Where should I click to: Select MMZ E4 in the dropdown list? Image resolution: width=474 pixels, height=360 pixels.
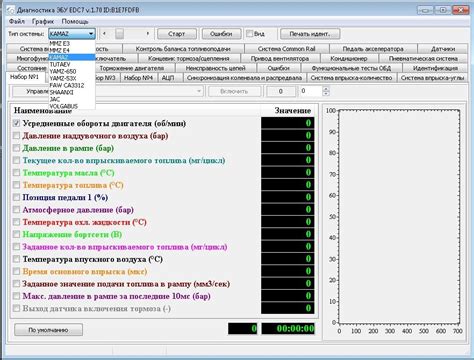tap(72, 50)
